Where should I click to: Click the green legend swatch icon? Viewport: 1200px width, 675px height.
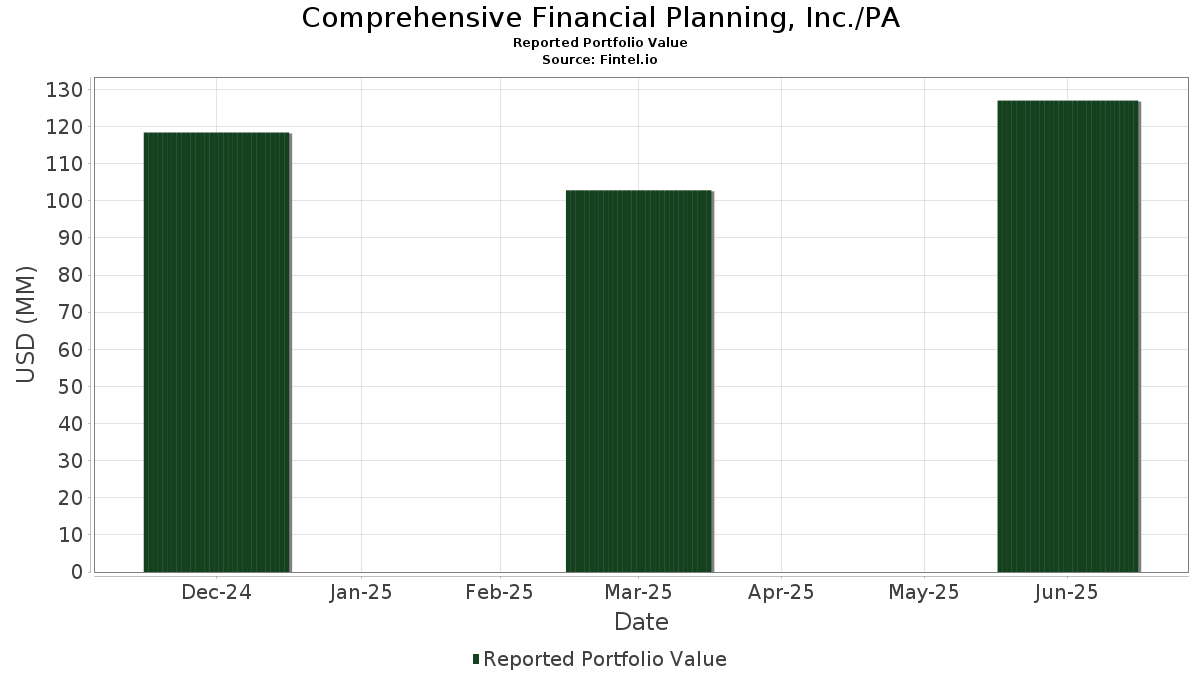tap(476, 659)
